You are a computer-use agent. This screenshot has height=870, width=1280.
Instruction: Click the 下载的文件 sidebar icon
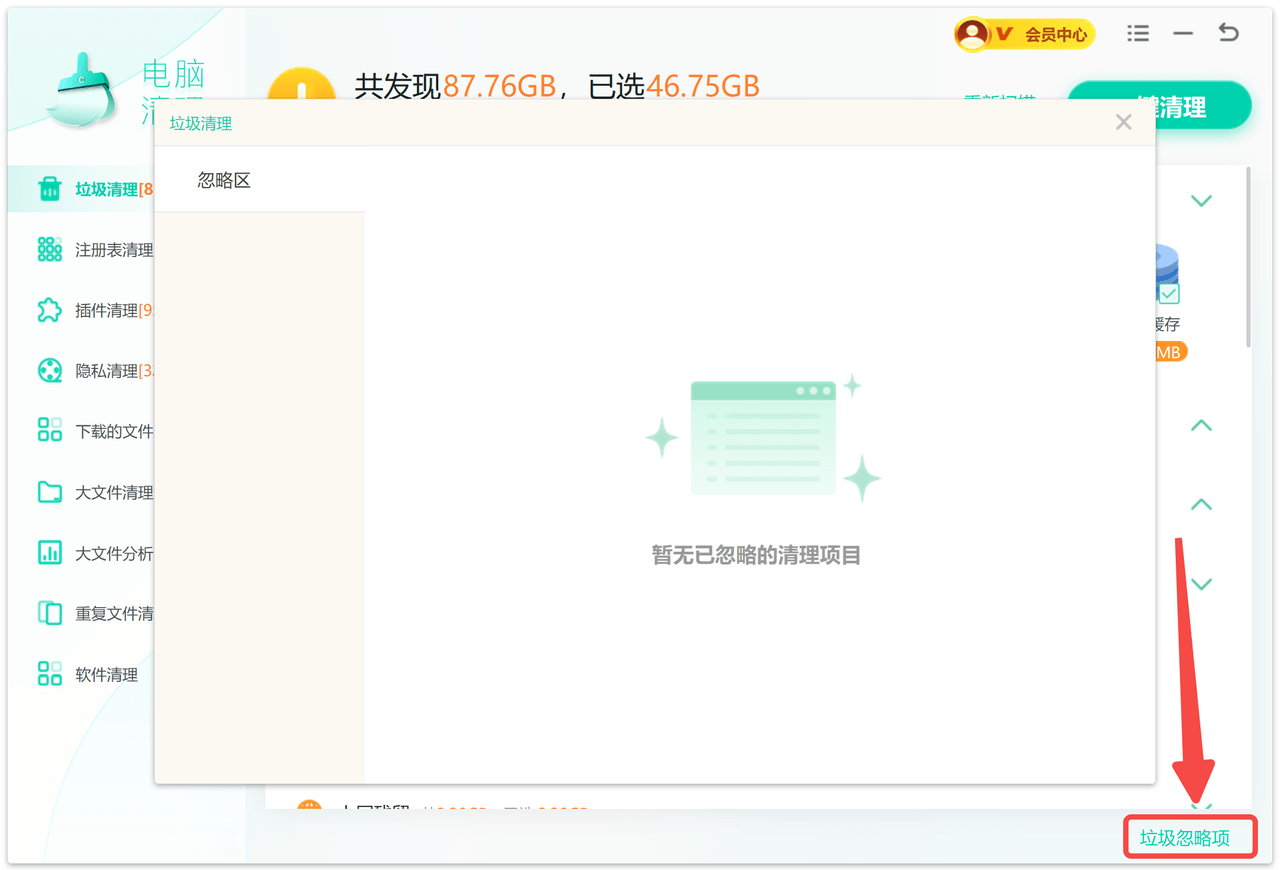click(x=49, y=431)
